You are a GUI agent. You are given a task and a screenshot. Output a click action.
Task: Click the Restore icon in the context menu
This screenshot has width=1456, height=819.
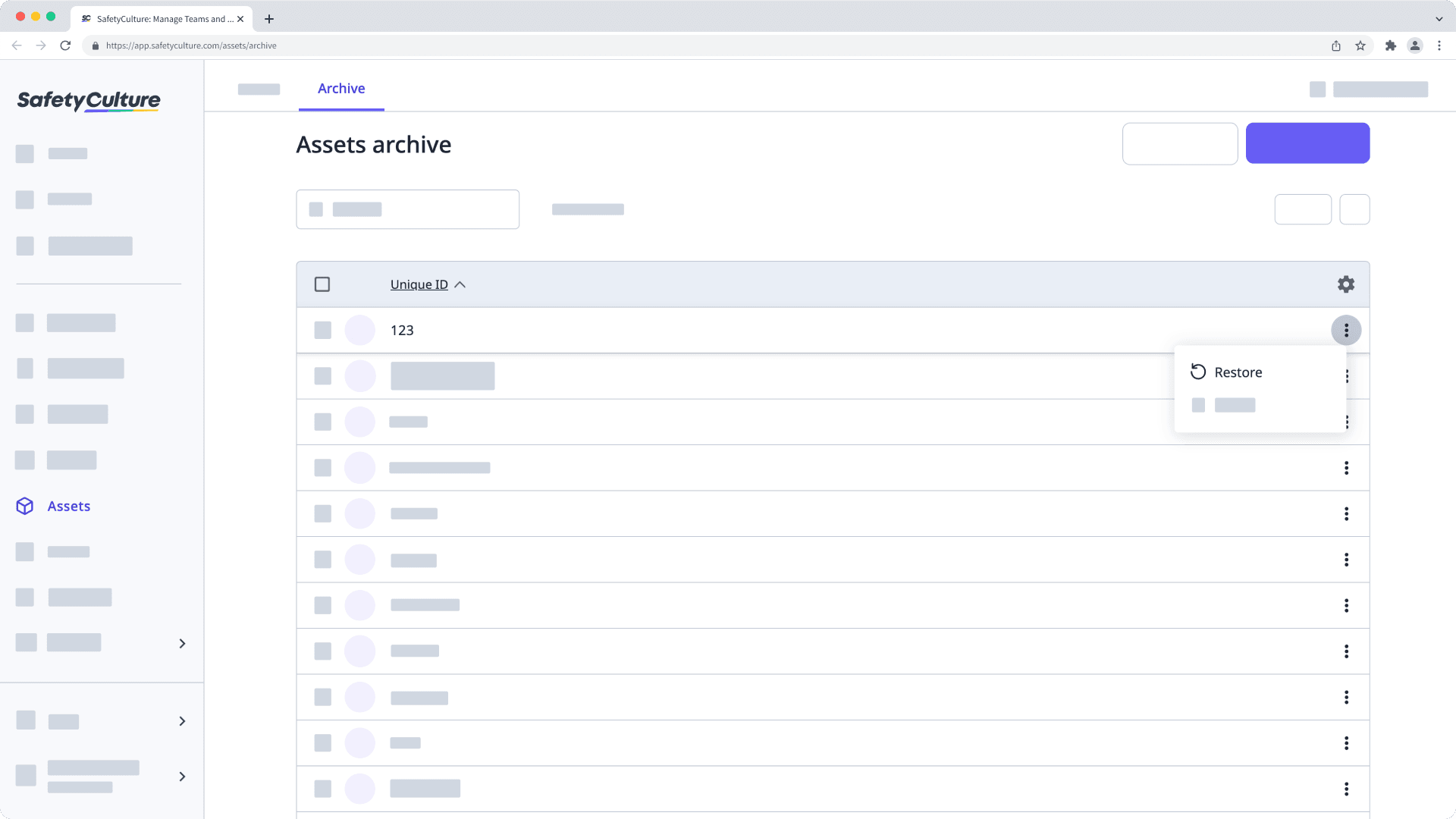[x=1198, y=372]
